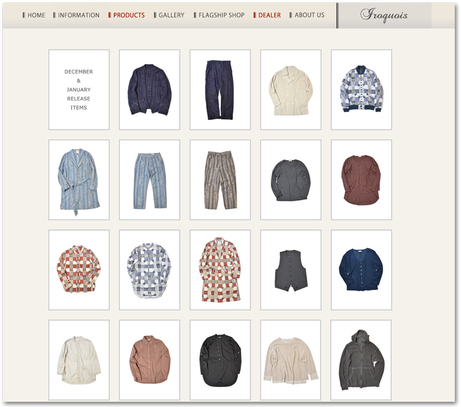Select the PRODUCTS menu item
This screenshot has width=461, height=407.
click(x=127, y=15)
